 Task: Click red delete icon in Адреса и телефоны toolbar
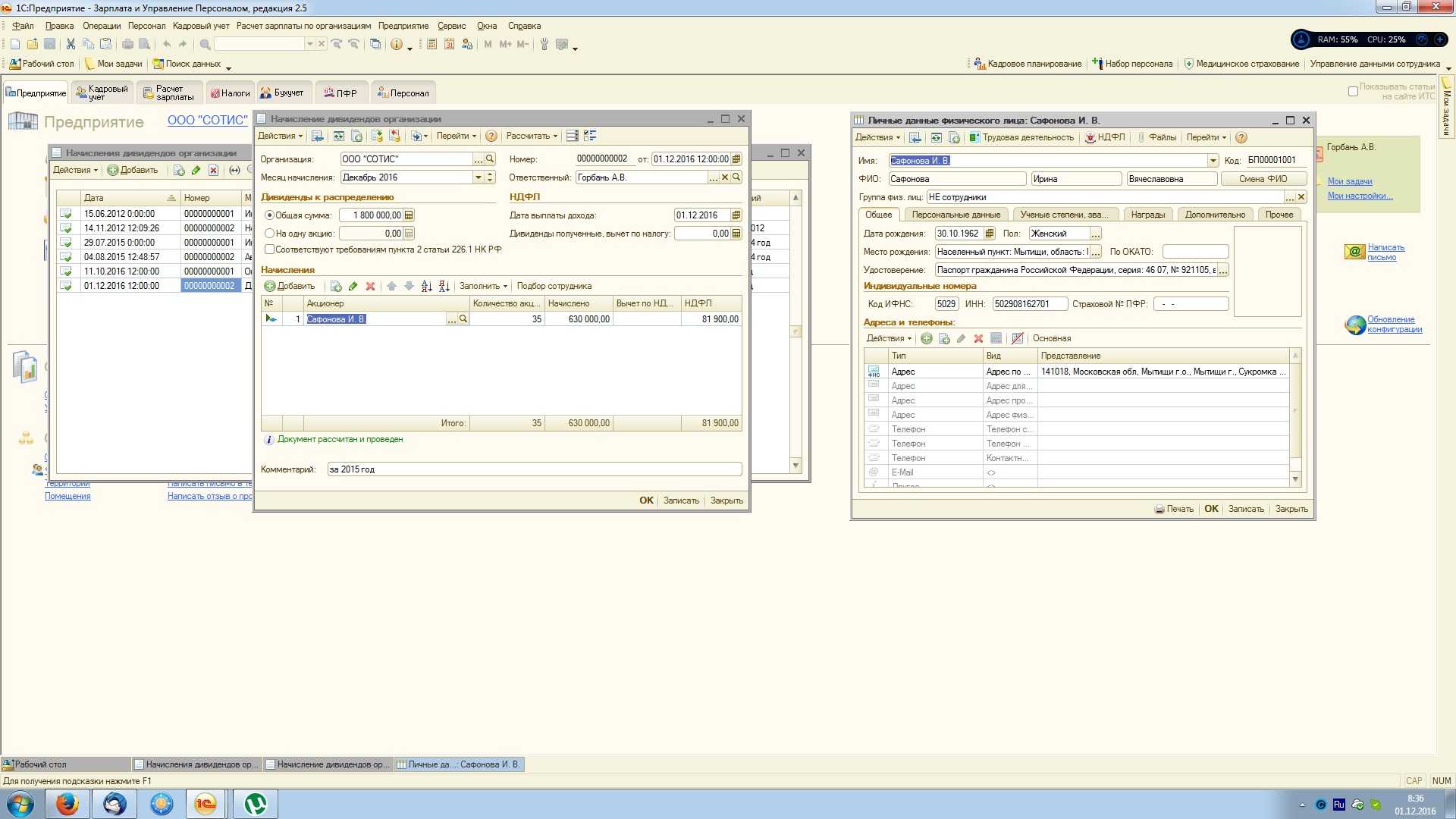tap(978, 338)
